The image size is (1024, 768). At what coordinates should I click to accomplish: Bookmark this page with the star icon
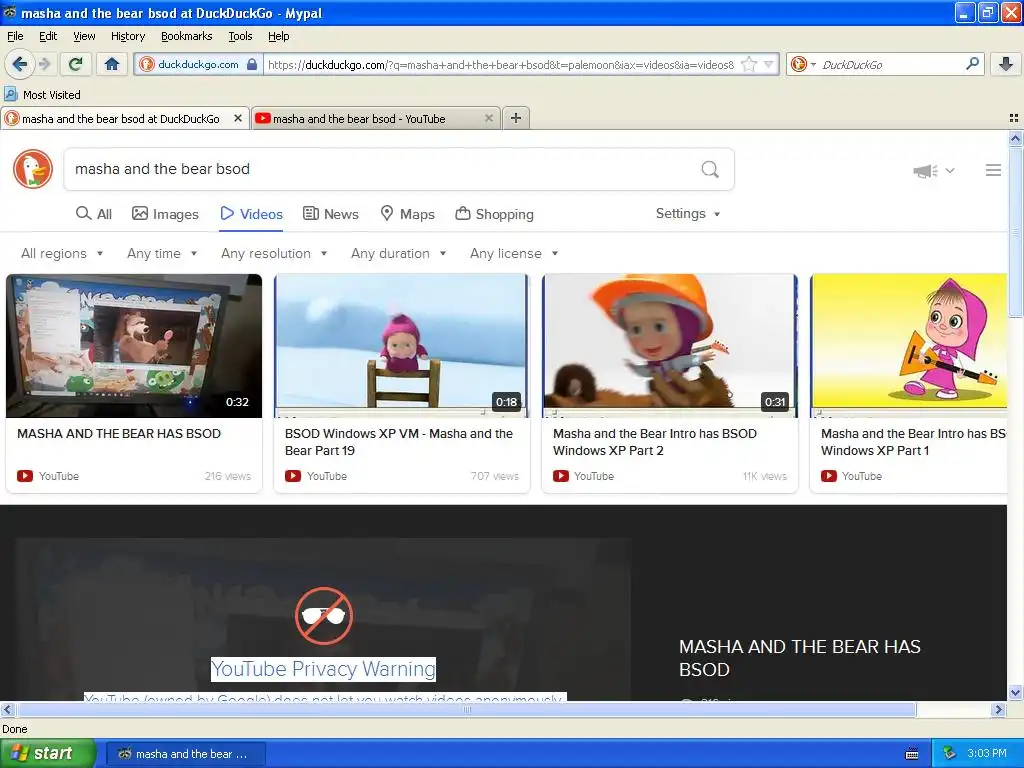(749, 64)
